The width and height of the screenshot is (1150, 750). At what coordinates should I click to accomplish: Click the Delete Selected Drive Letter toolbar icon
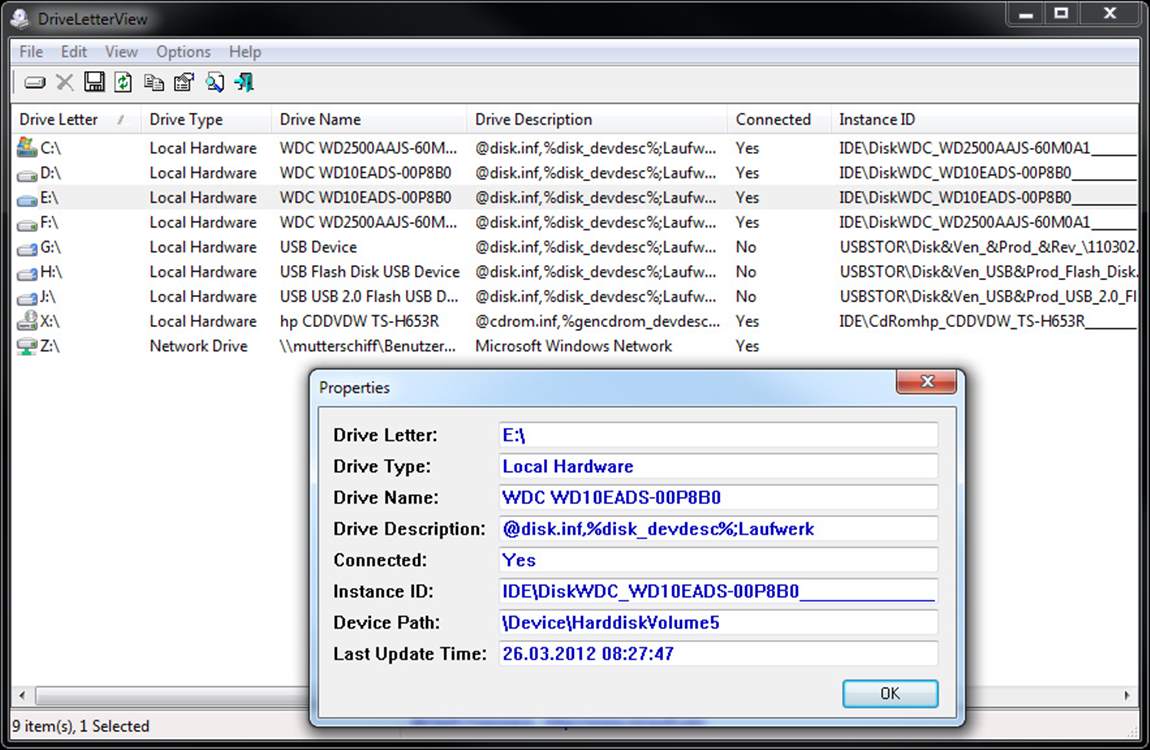pos(65,83)
